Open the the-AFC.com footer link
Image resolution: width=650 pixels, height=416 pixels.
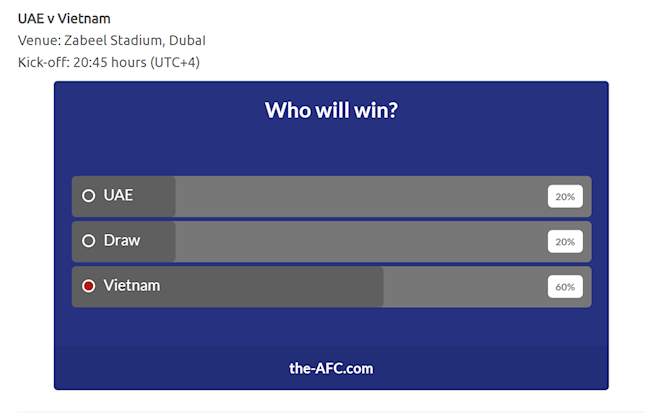[331, 368]
